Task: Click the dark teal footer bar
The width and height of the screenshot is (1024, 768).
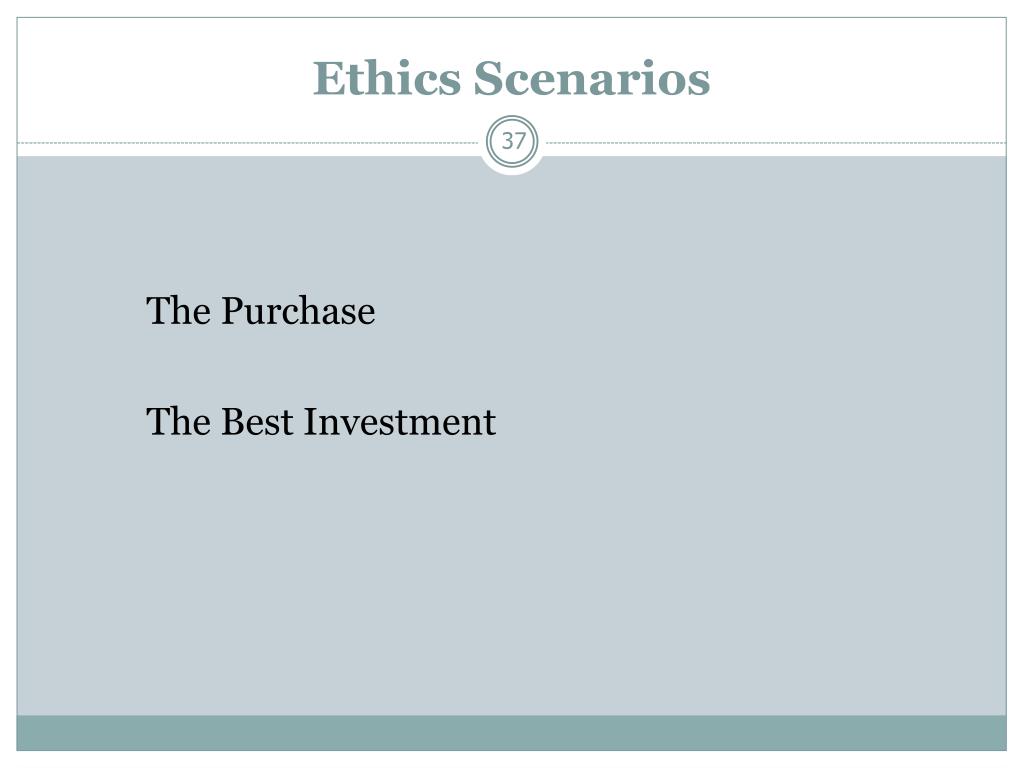Action: (511, 733)
